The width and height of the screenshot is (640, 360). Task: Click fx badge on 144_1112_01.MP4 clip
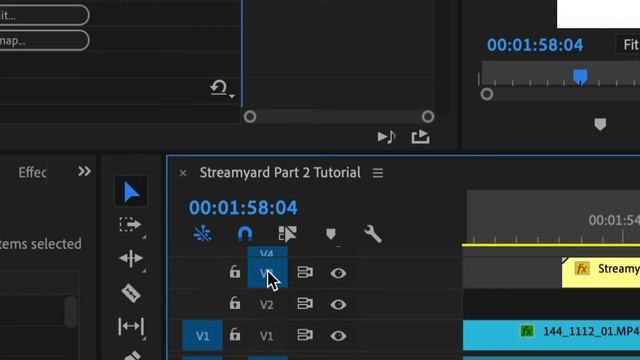tap(527, 331)
